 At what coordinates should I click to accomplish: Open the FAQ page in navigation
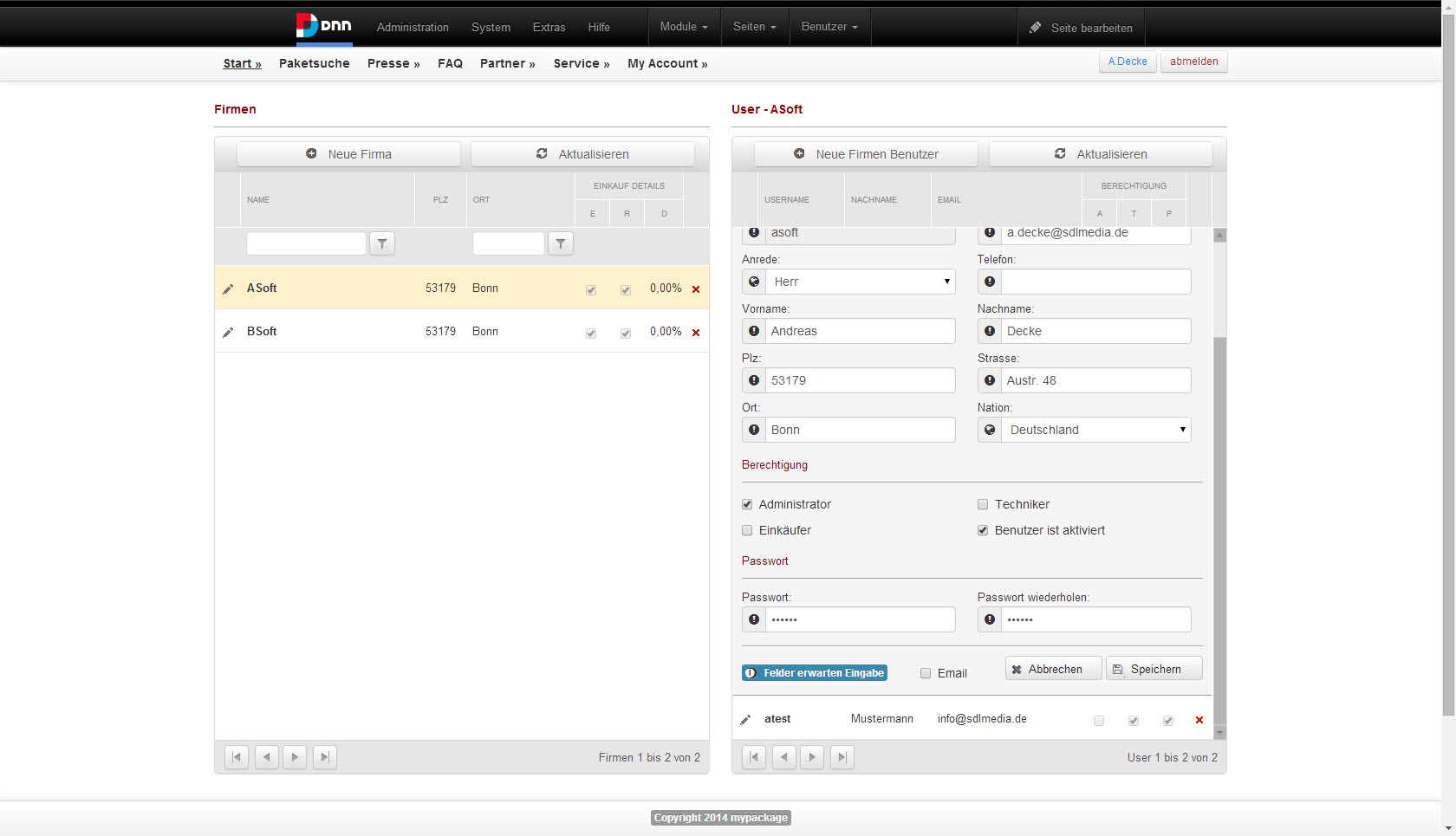450,63
